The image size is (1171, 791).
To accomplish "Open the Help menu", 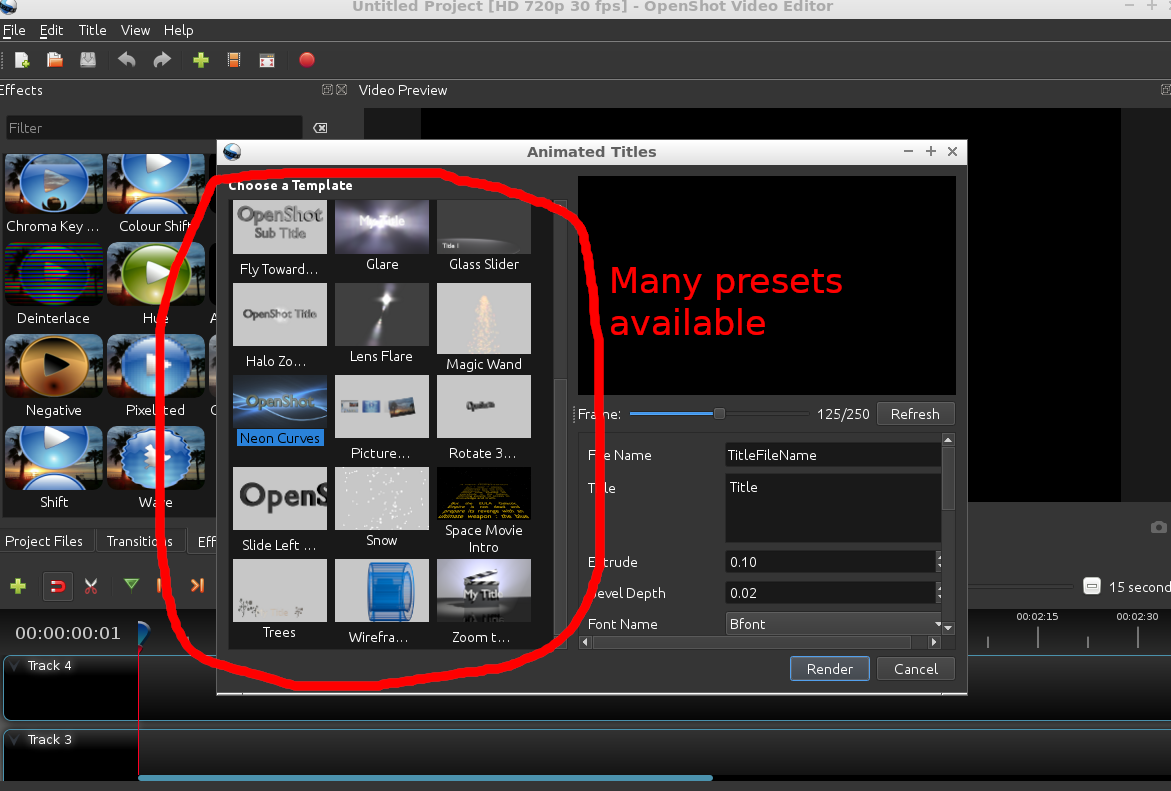I will pyautogui.click(x=178, y=31).
